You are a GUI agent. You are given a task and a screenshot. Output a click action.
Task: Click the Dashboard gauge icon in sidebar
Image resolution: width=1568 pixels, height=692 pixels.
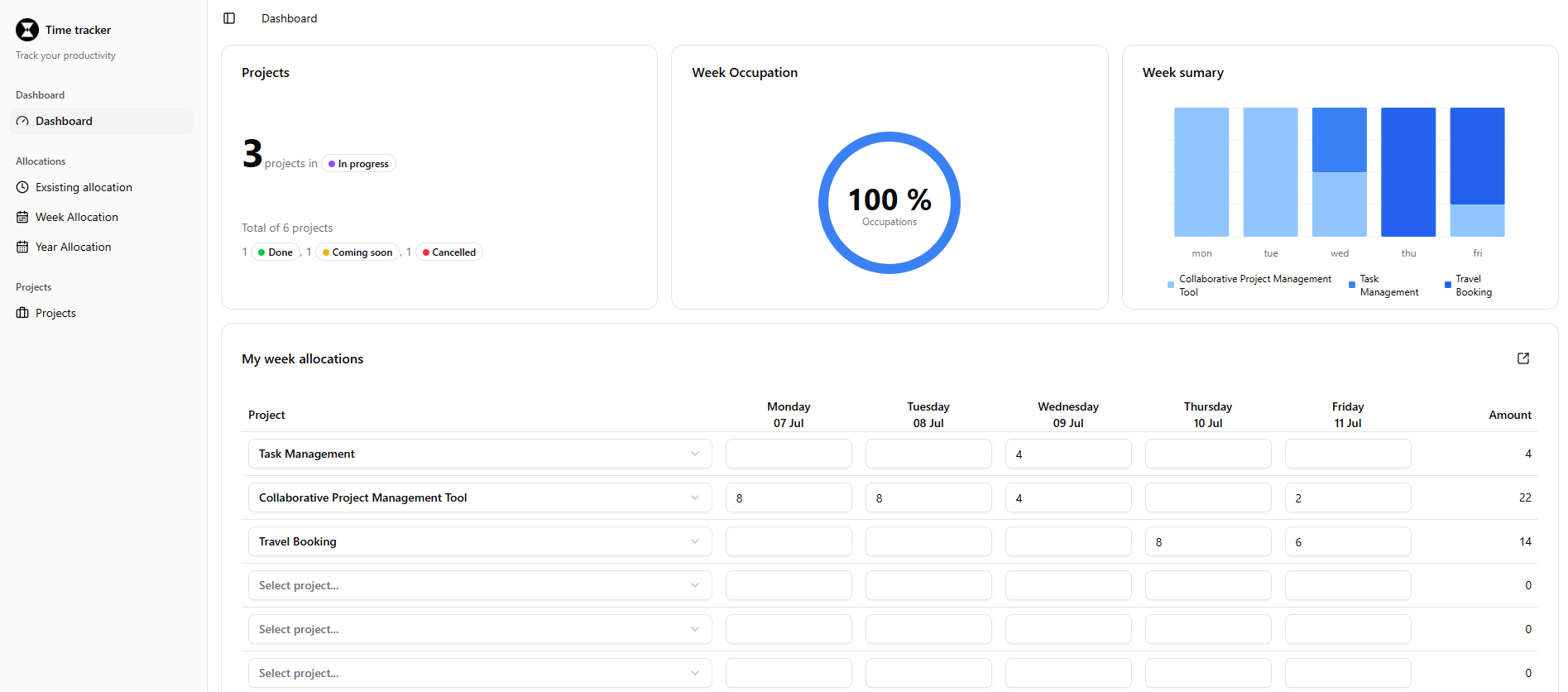coord(22,121)
